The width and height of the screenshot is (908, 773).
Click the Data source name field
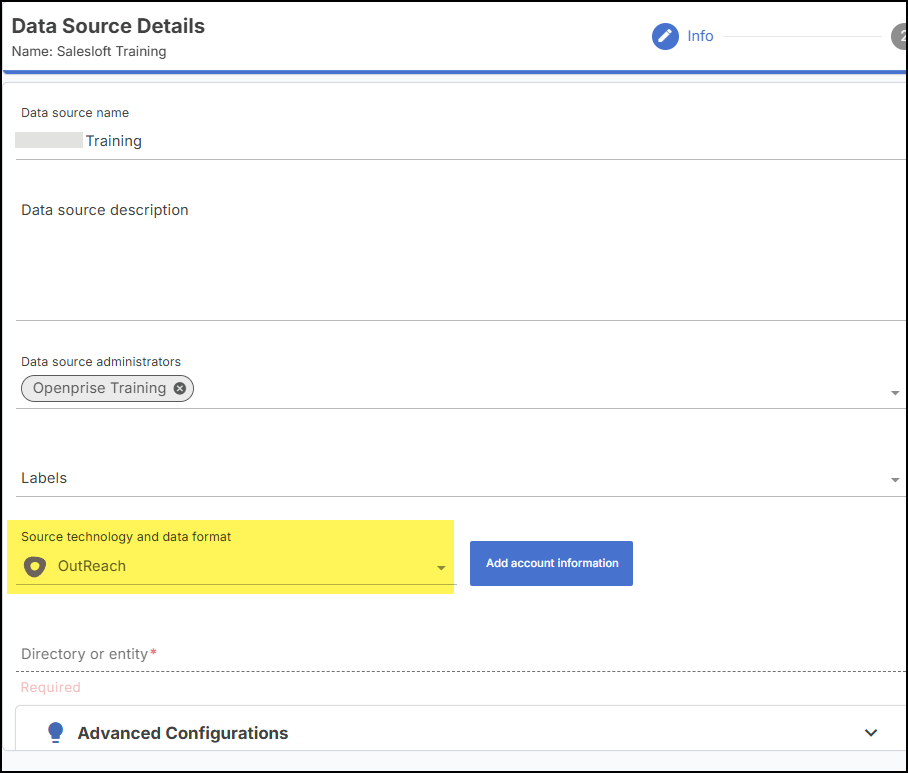point(461,141)
